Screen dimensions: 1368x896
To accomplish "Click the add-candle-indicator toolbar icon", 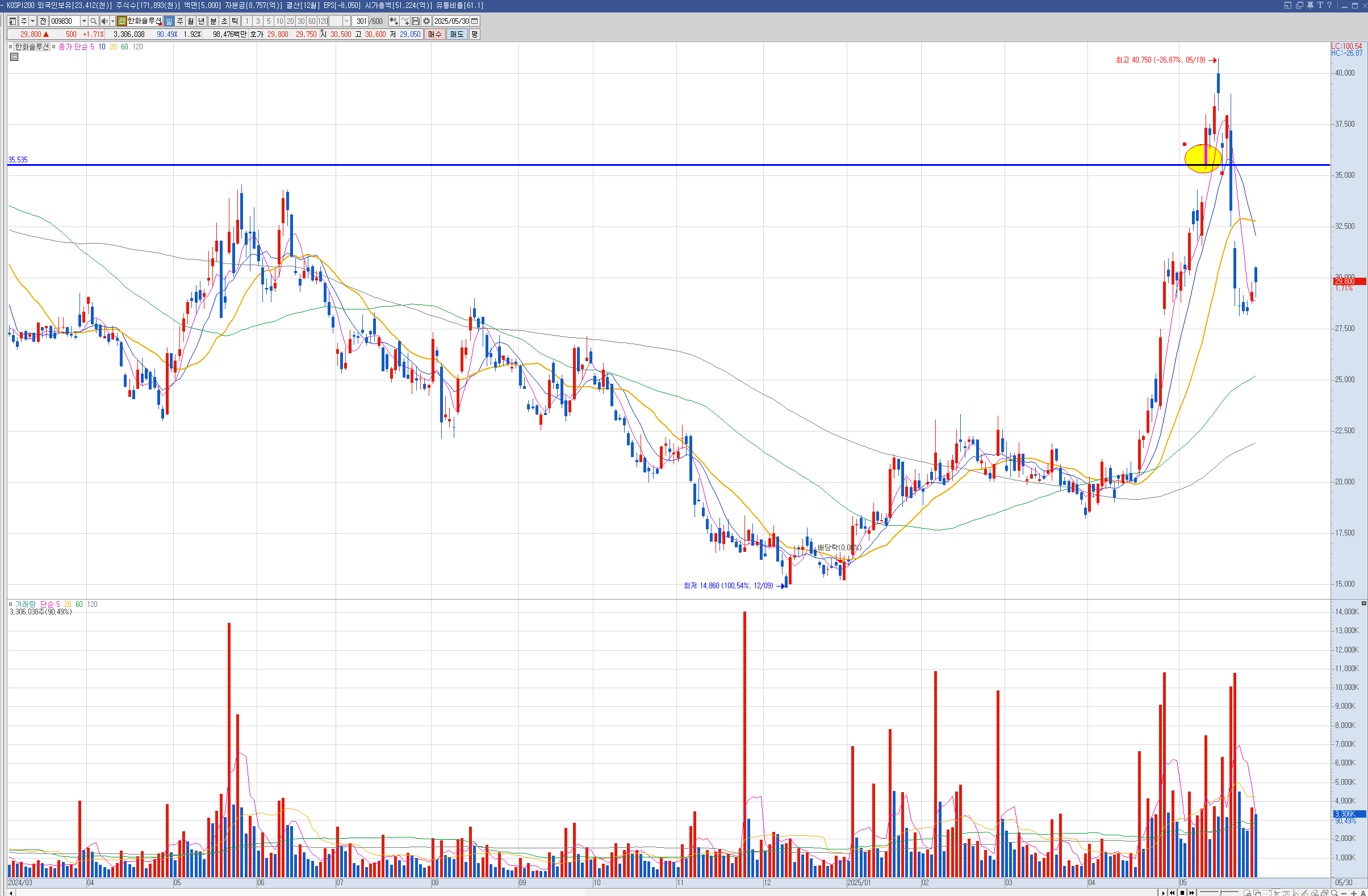I will click(x=393, y=21).
